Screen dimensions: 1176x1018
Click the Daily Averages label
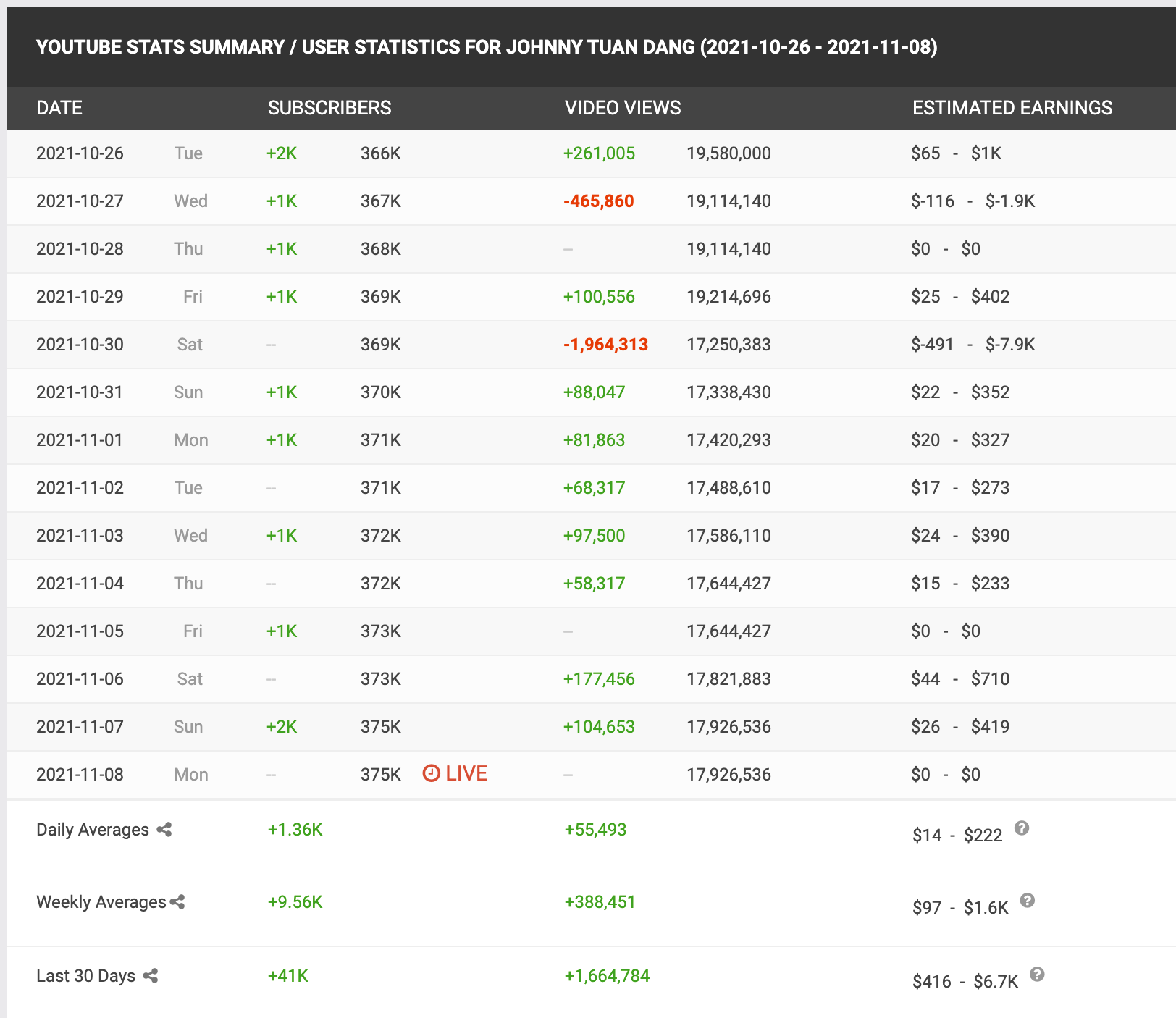(93, 830)
